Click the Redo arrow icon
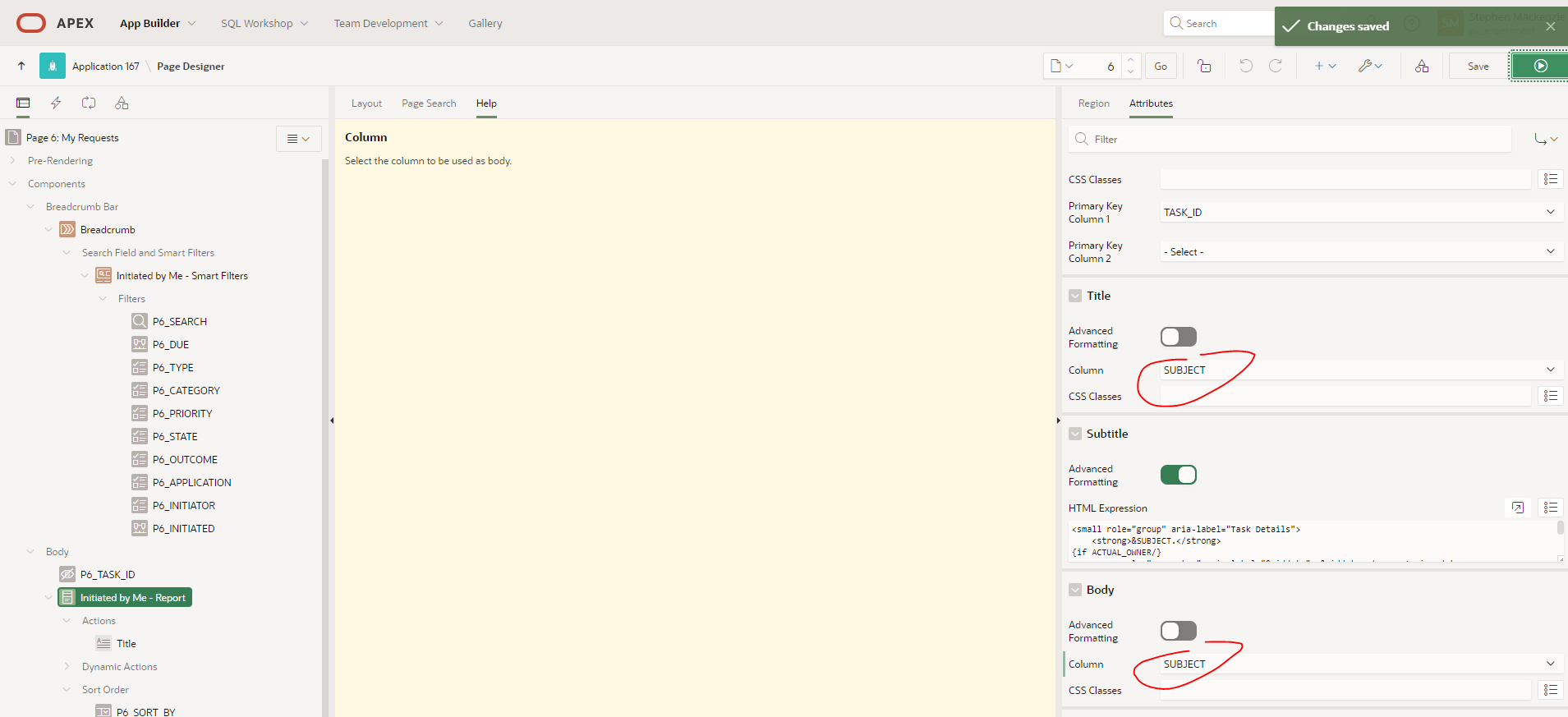Viewport: 1568px width, 717px height. point(1276,66)
